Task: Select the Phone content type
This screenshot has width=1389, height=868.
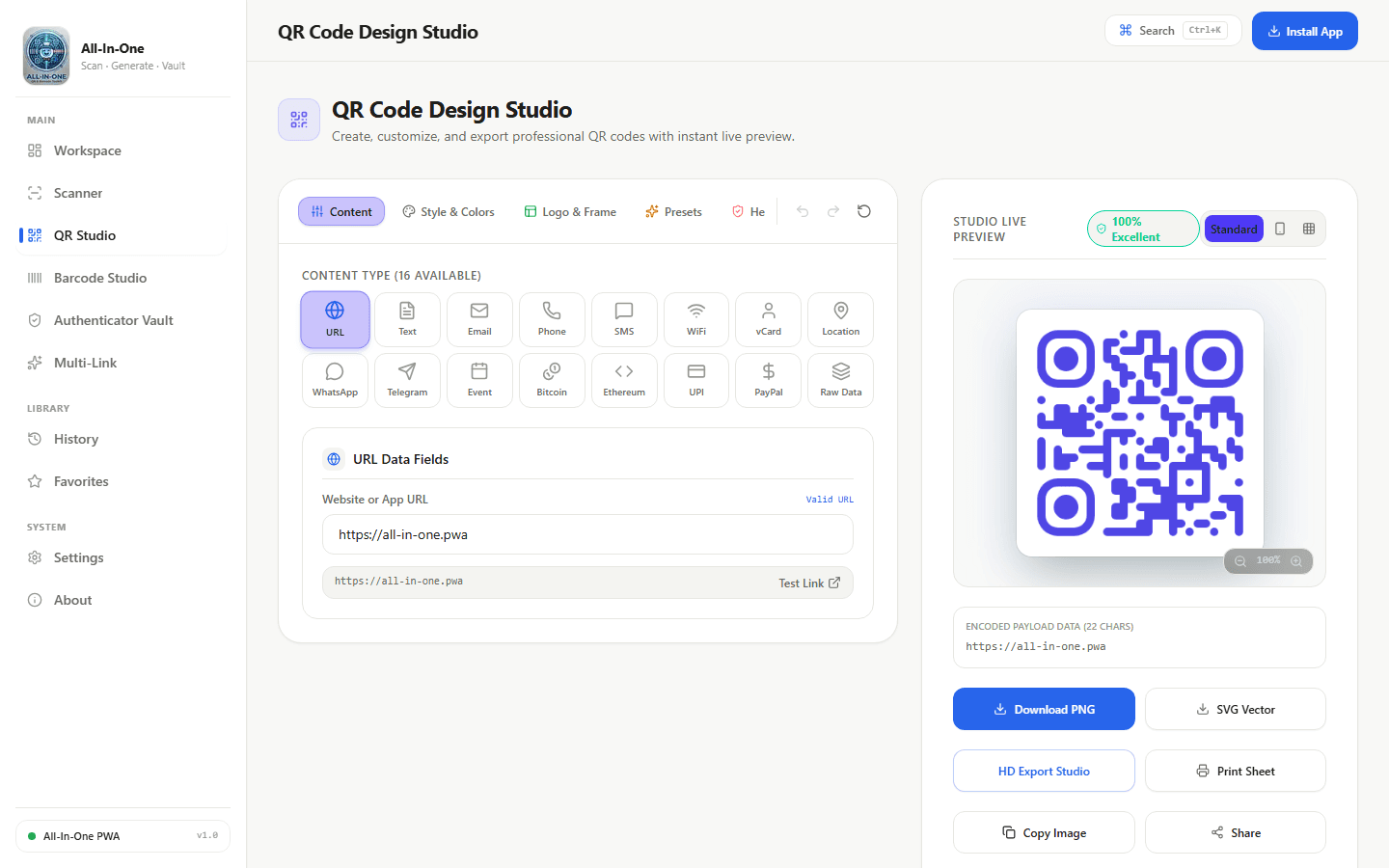Action: click(x=552, y=319)
